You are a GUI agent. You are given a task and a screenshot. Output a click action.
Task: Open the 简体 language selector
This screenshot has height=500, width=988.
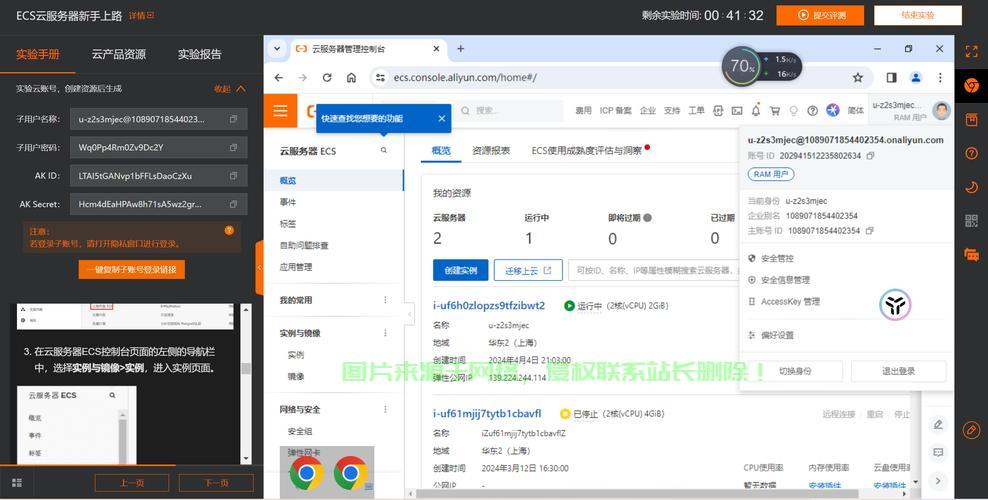click(856, 111)
